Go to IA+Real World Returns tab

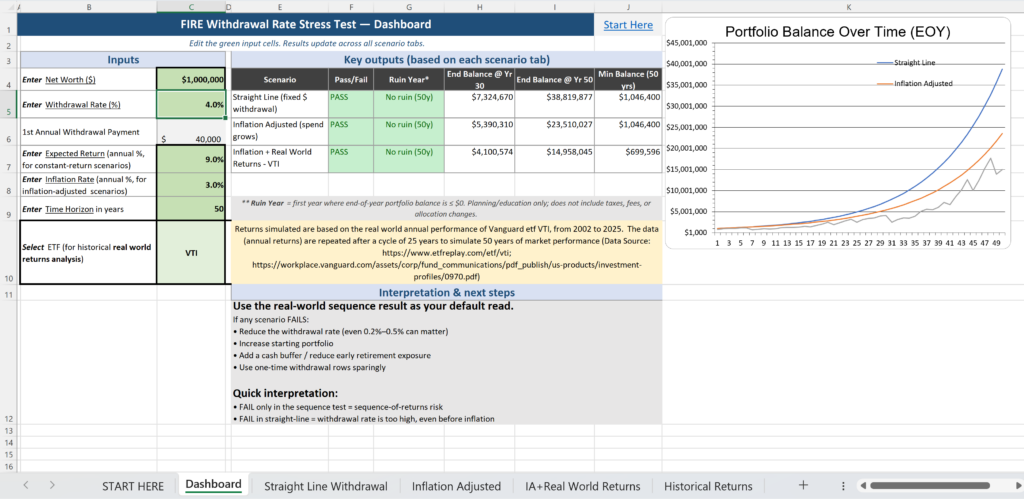click(582, 486)
